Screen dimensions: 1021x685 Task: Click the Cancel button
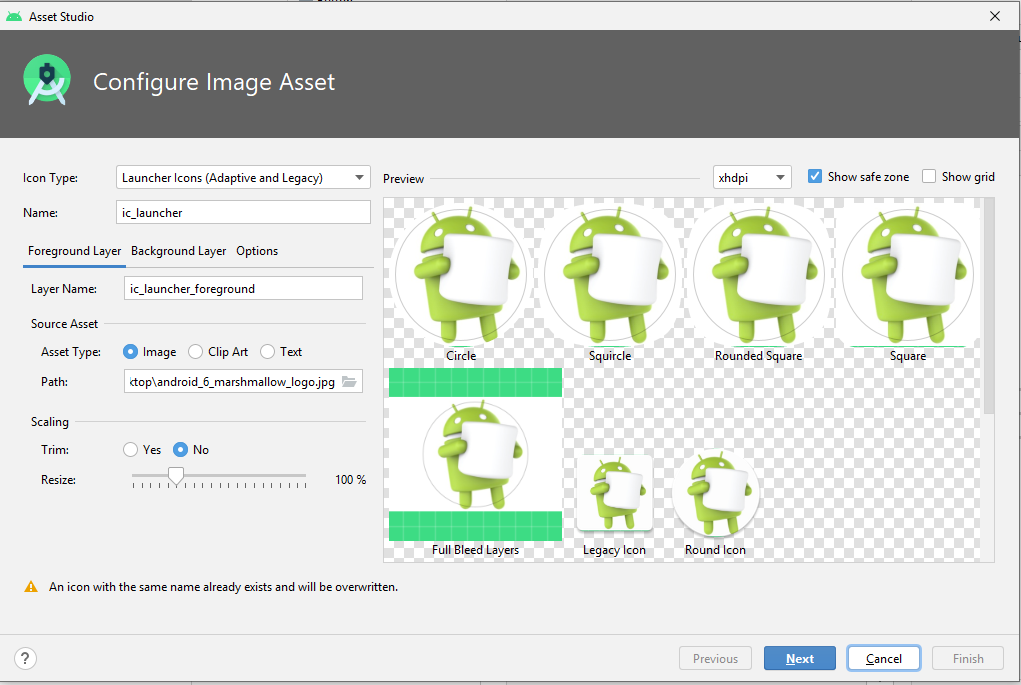point(884,658)
